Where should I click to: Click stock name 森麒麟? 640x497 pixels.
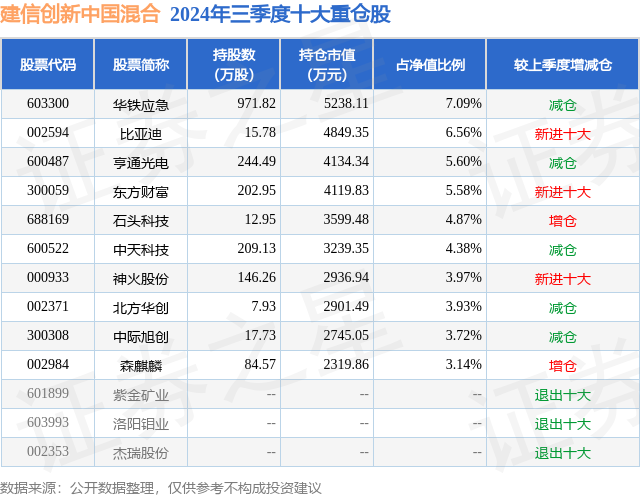pos(141,366)
